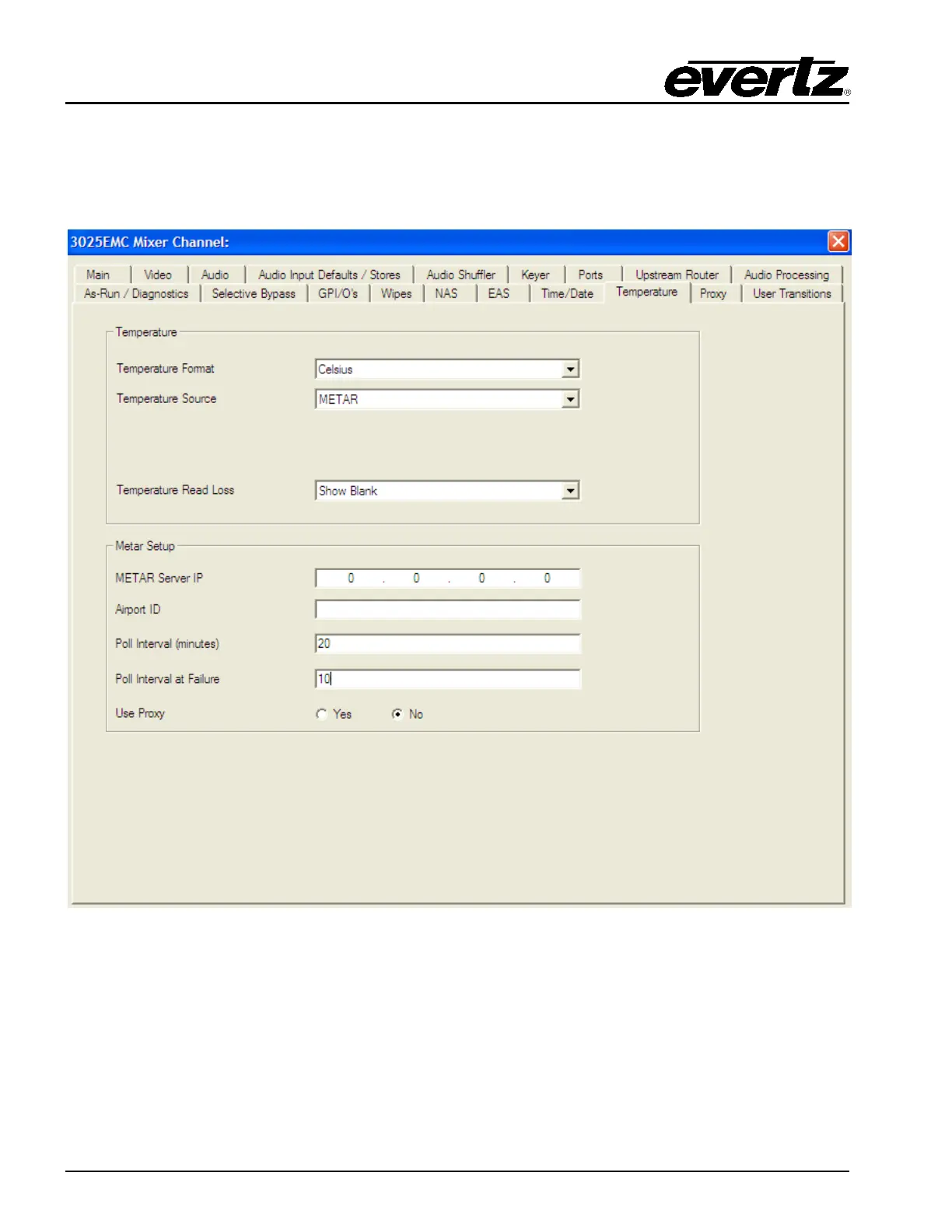Click the Use Proxy label
952x1232 pixels.
[x=140, y=713]
